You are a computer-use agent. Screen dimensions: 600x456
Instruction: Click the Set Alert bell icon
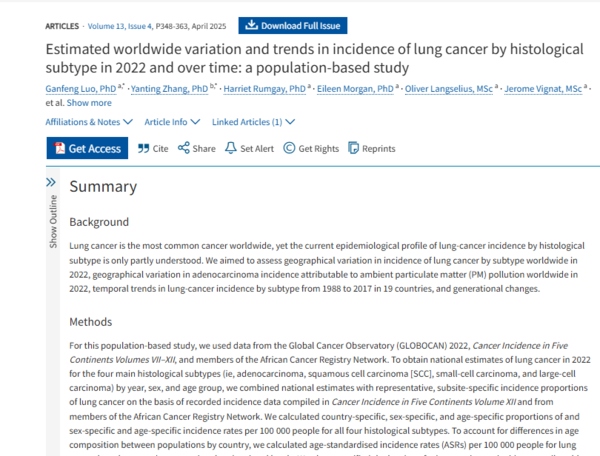[232, 148]
